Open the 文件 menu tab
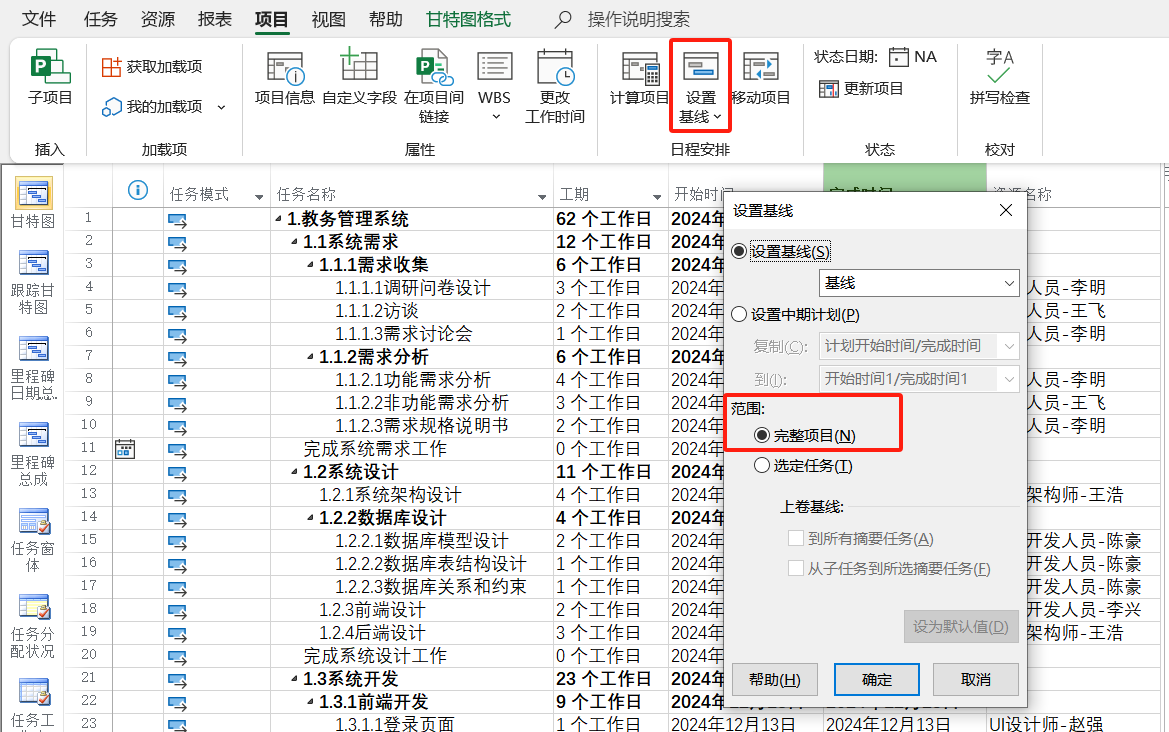The image size is (1169, 732). (39, 19)
